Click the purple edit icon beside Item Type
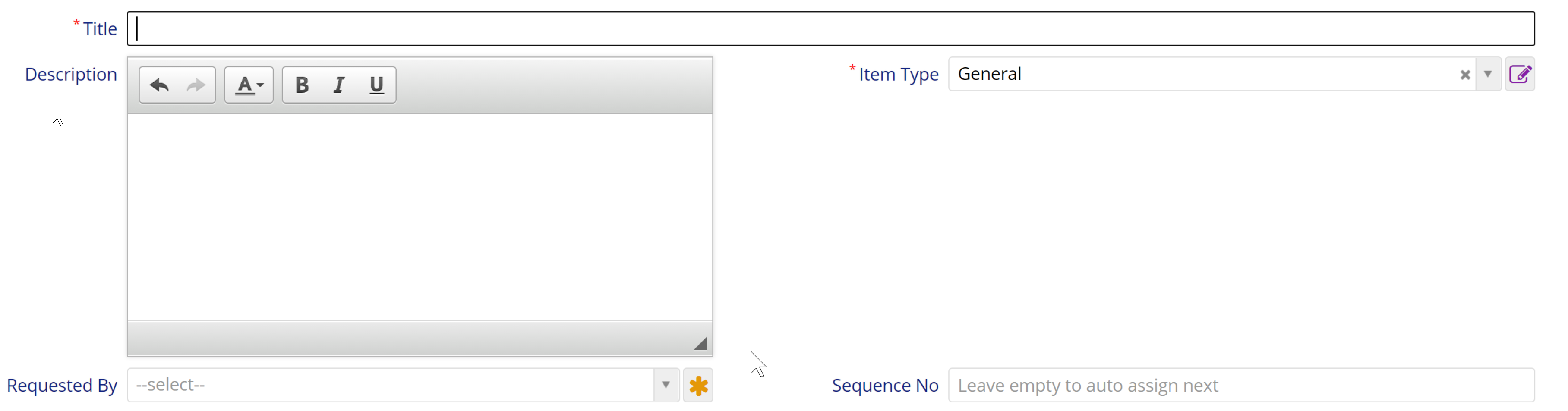The image size is (1568, 411). point(1520,74)
